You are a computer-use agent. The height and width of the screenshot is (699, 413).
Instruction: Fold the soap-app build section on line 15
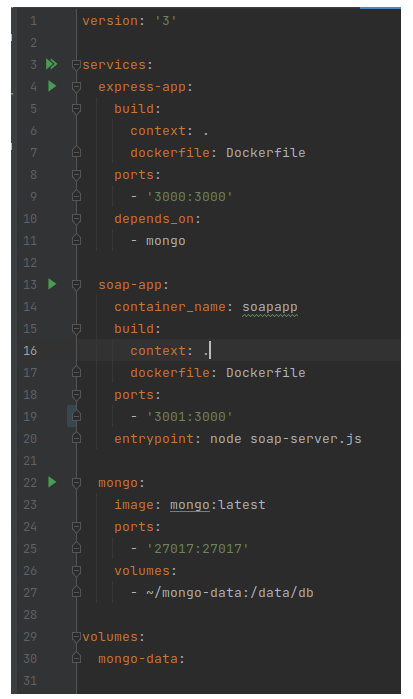point(76,329)
